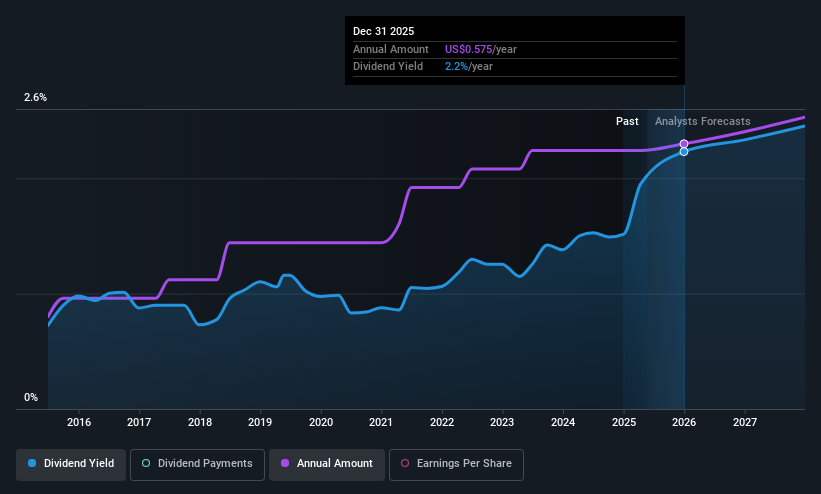This screenshot has height=494, width=821.
Task: Click the 2017 x-axis label
Action: [139, 422]
